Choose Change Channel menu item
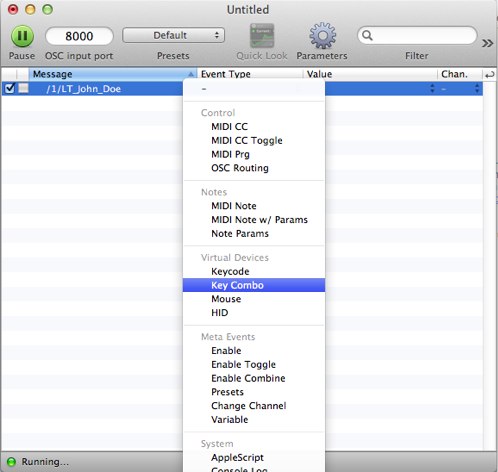The width and height of the screenshot is (498, 472). click(x=254, y=406)
